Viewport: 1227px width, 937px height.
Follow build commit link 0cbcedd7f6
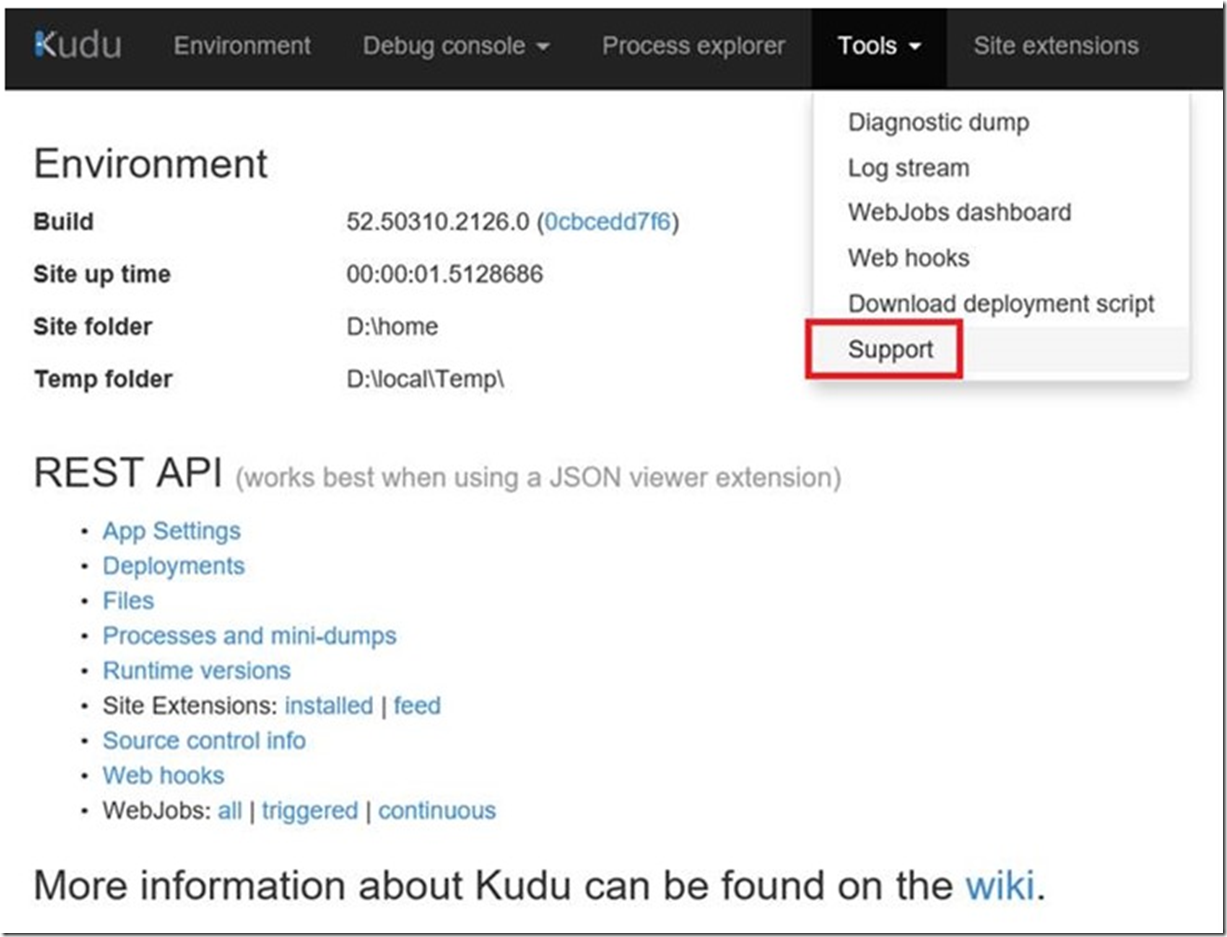coord(607,222)
